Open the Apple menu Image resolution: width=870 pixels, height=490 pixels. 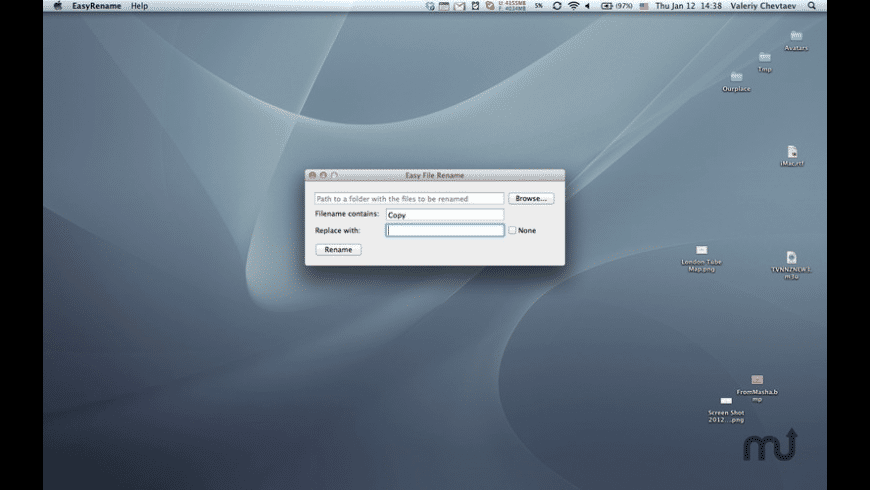click(58, 6)
